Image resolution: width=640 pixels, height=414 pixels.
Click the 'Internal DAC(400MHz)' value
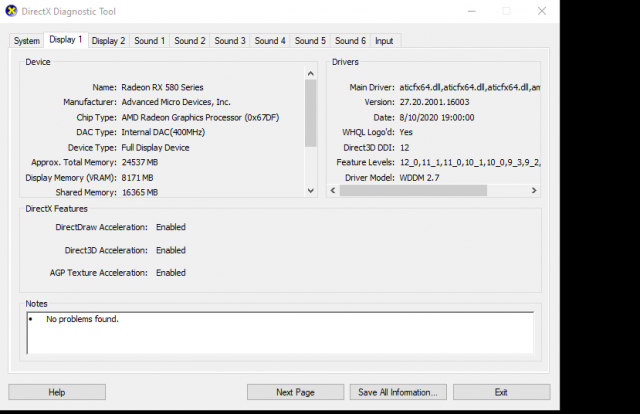(x=163, y=132)
